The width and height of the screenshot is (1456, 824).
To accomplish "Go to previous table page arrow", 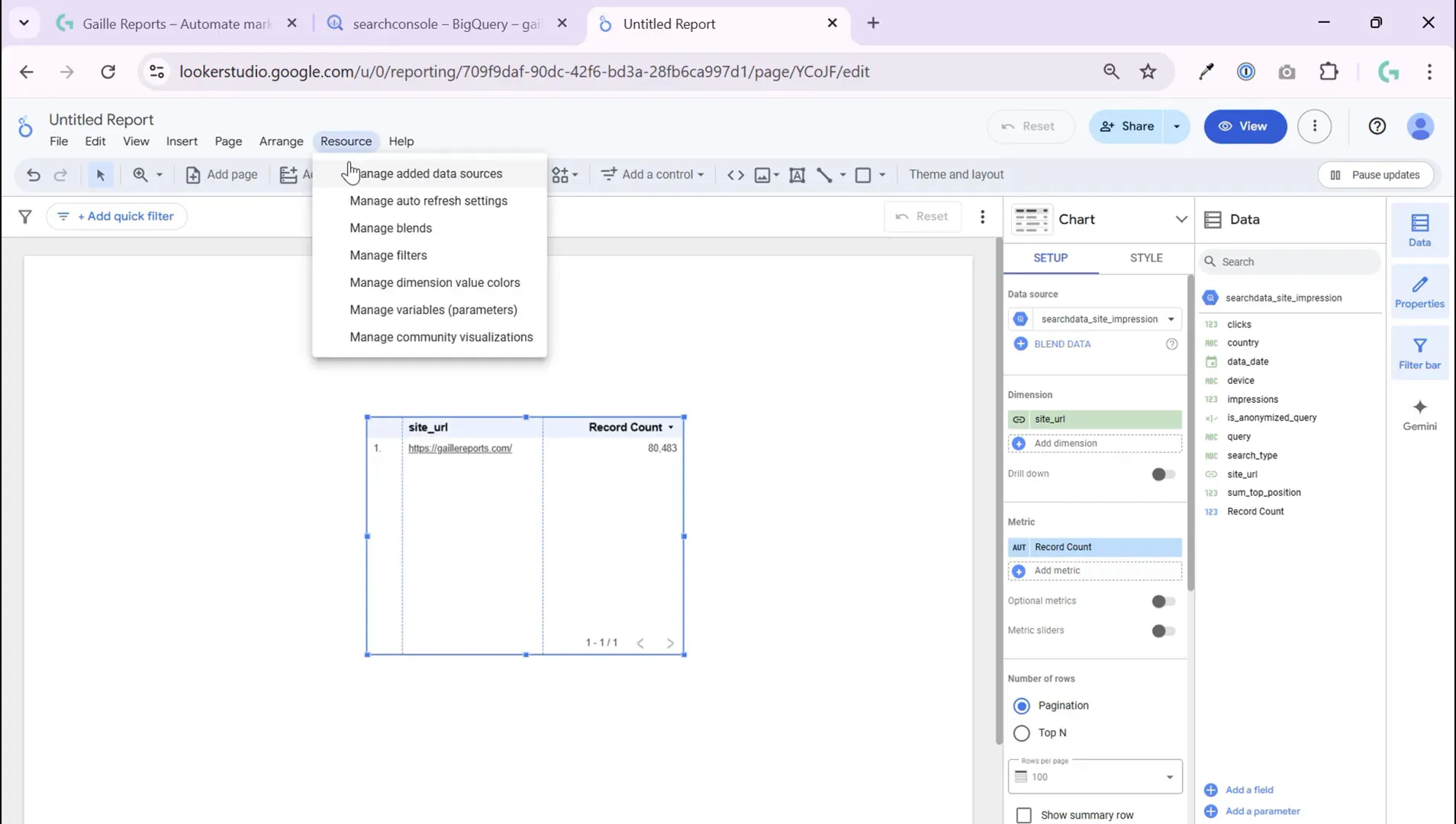I will coord(640,643).
